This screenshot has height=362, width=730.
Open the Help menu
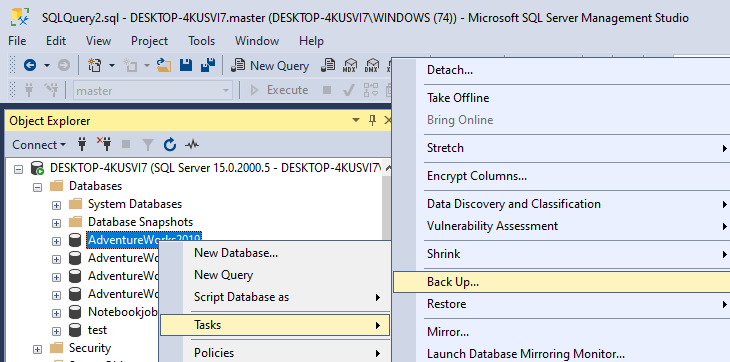tap(311, 41)
